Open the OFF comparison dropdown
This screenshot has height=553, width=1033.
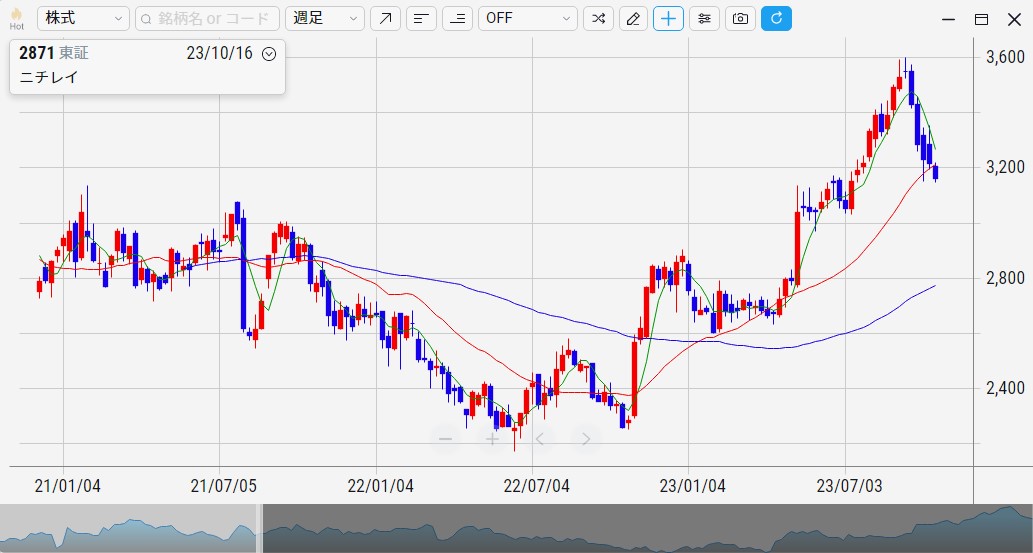click(x=528, y=18)
